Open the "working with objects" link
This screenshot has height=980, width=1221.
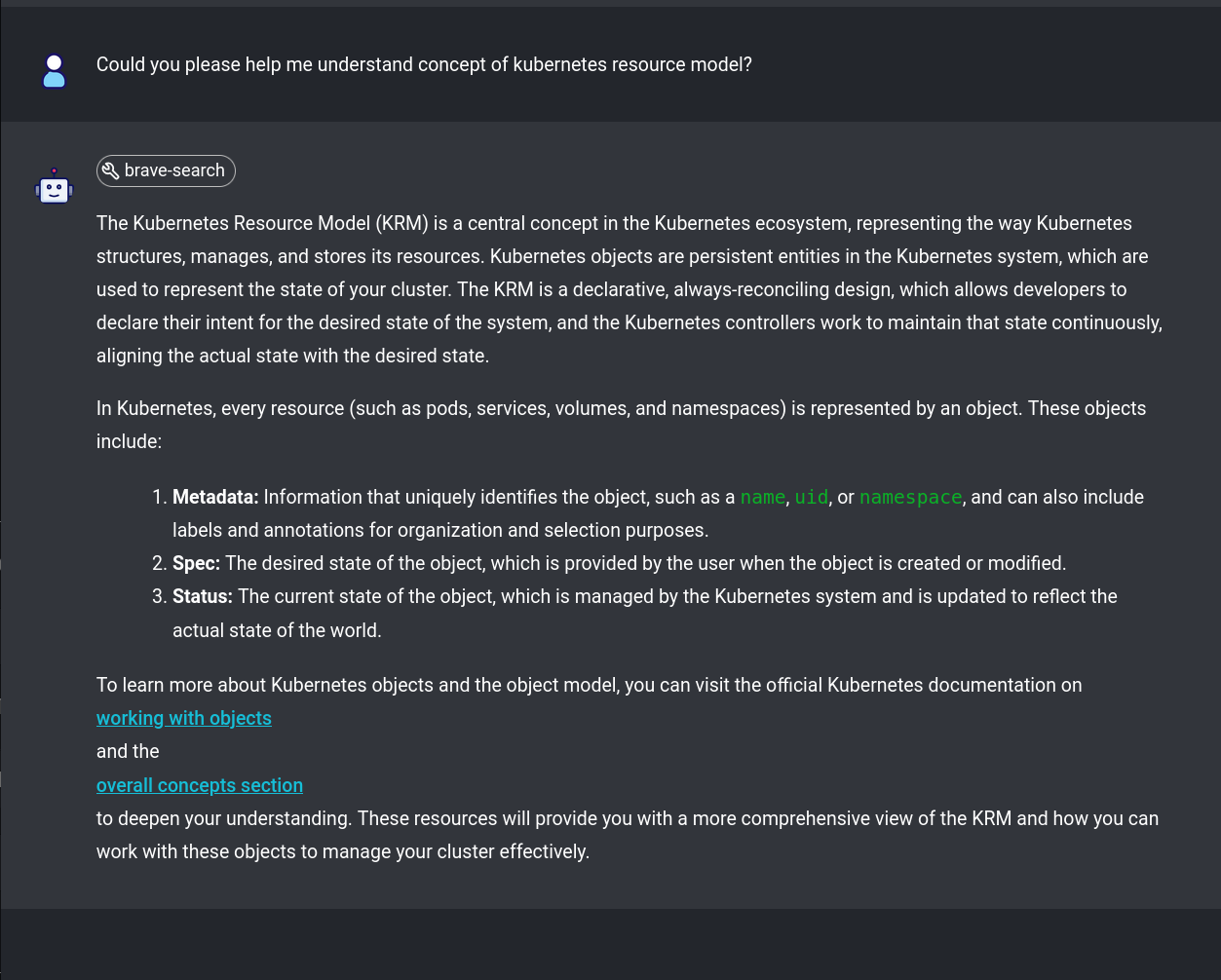pyautogui.click(x=183, y=718)
